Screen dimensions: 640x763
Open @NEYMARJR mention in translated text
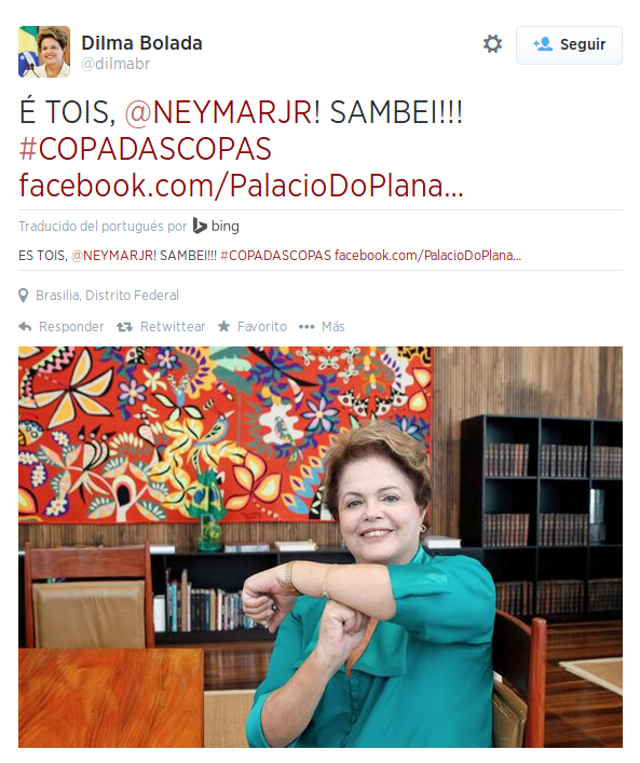pos(113,255)
